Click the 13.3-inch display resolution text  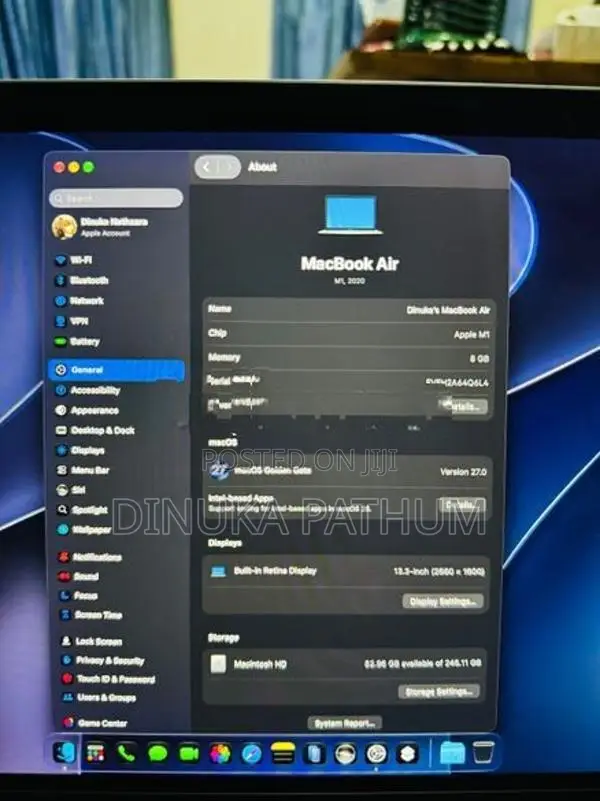(x=439, y=572)
